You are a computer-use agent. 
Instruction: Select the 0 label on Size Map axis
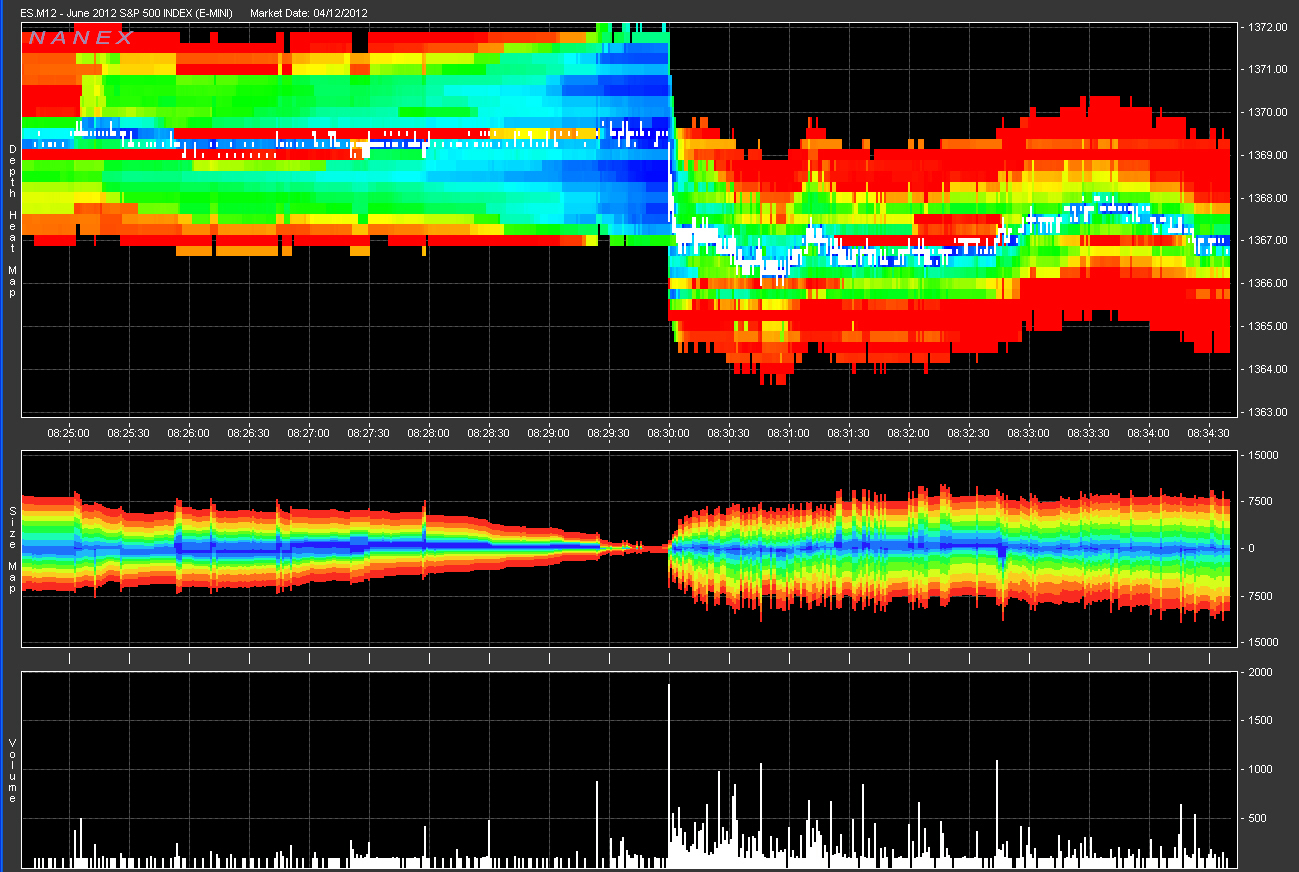coord(1250,549)
